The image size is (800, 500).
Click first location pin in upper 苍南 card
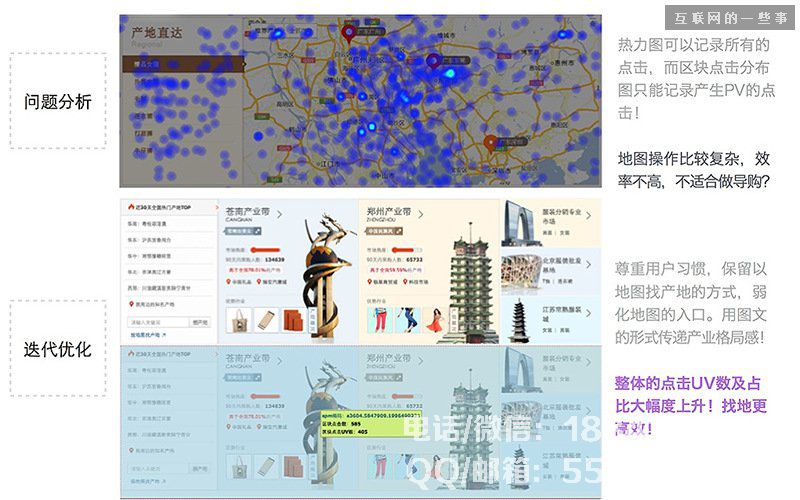click(229, 282)
